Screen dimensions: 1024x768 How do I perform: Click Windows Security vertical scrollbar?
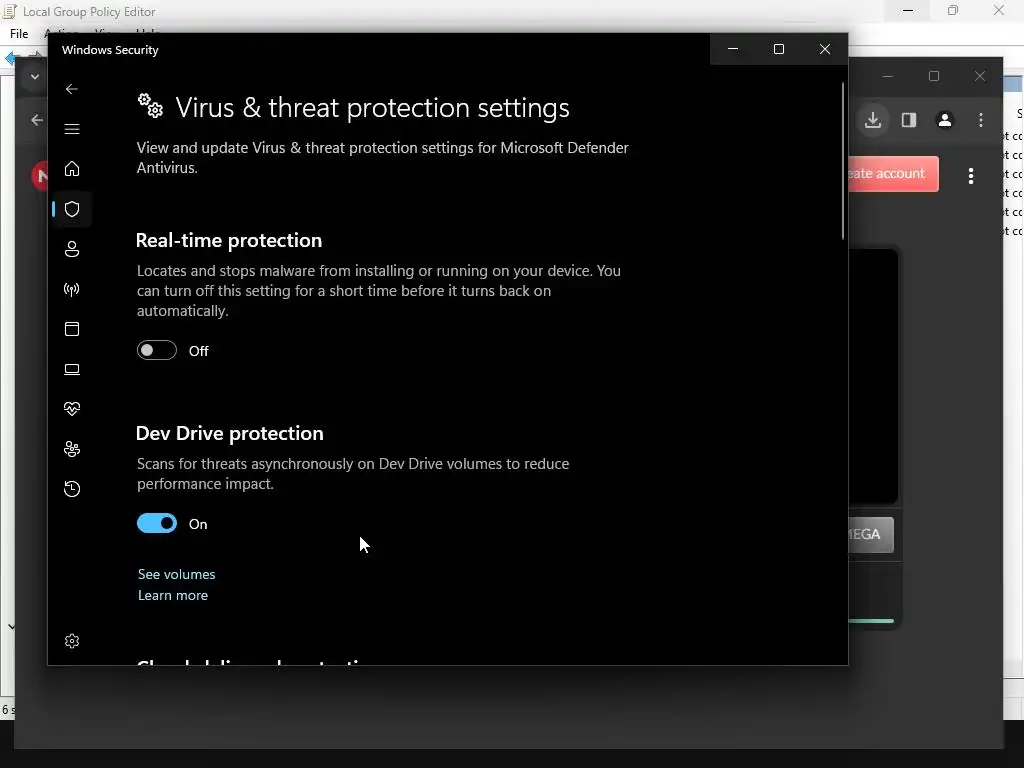pyautogui.click(x=842, y=161)
